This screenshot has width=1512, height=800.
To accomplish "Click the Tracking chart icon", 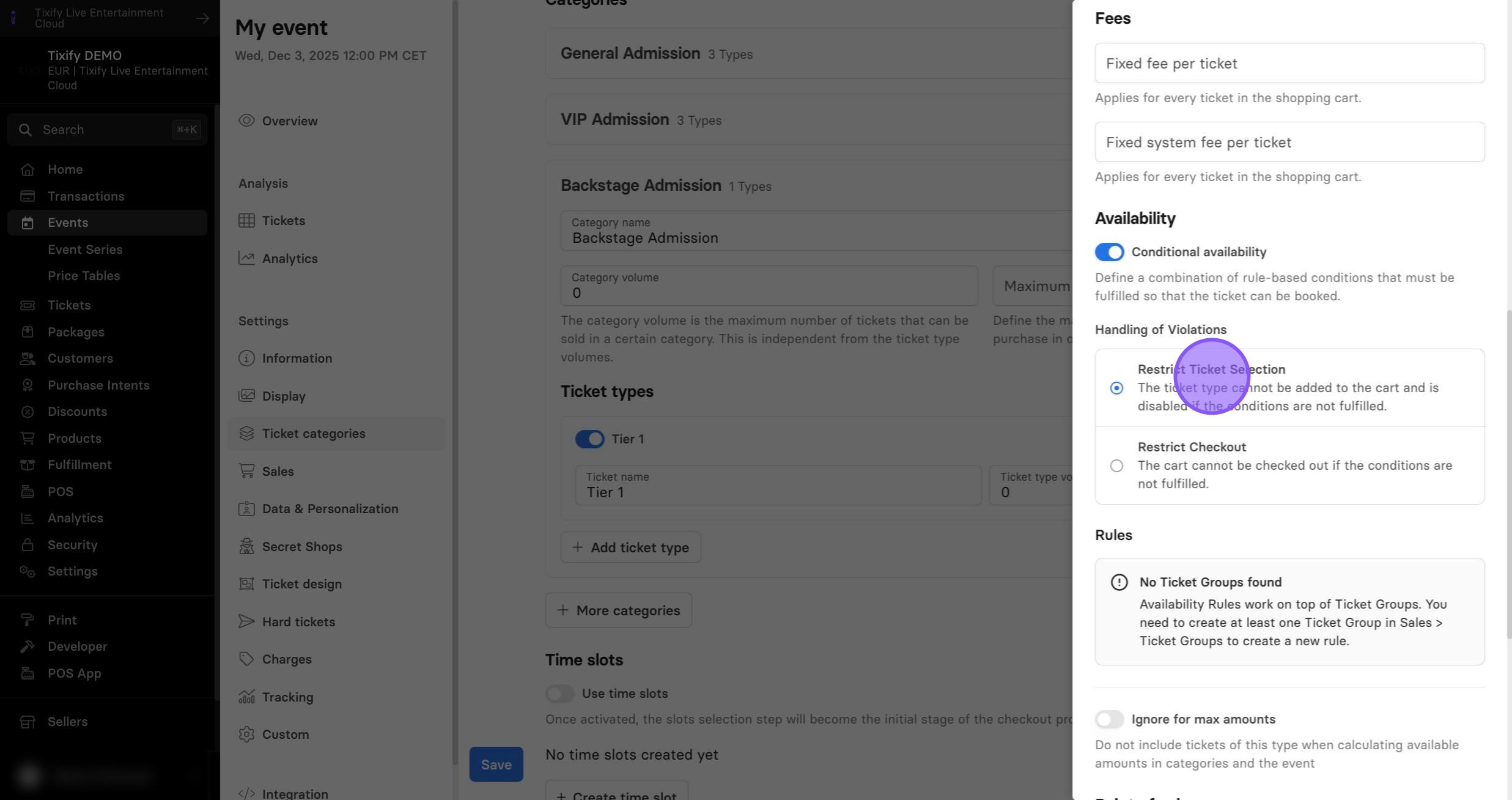I will [246, 697].
